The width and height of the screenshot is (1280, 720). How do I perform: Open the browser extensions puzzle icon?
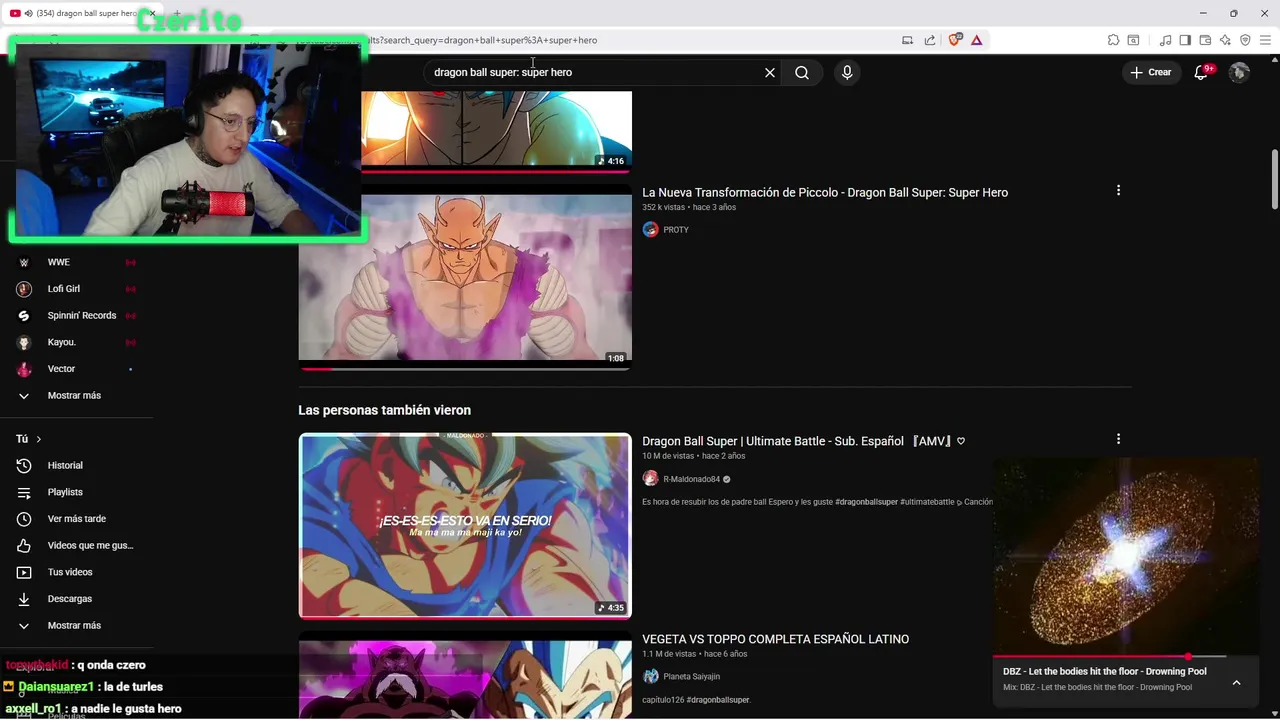1113,40
